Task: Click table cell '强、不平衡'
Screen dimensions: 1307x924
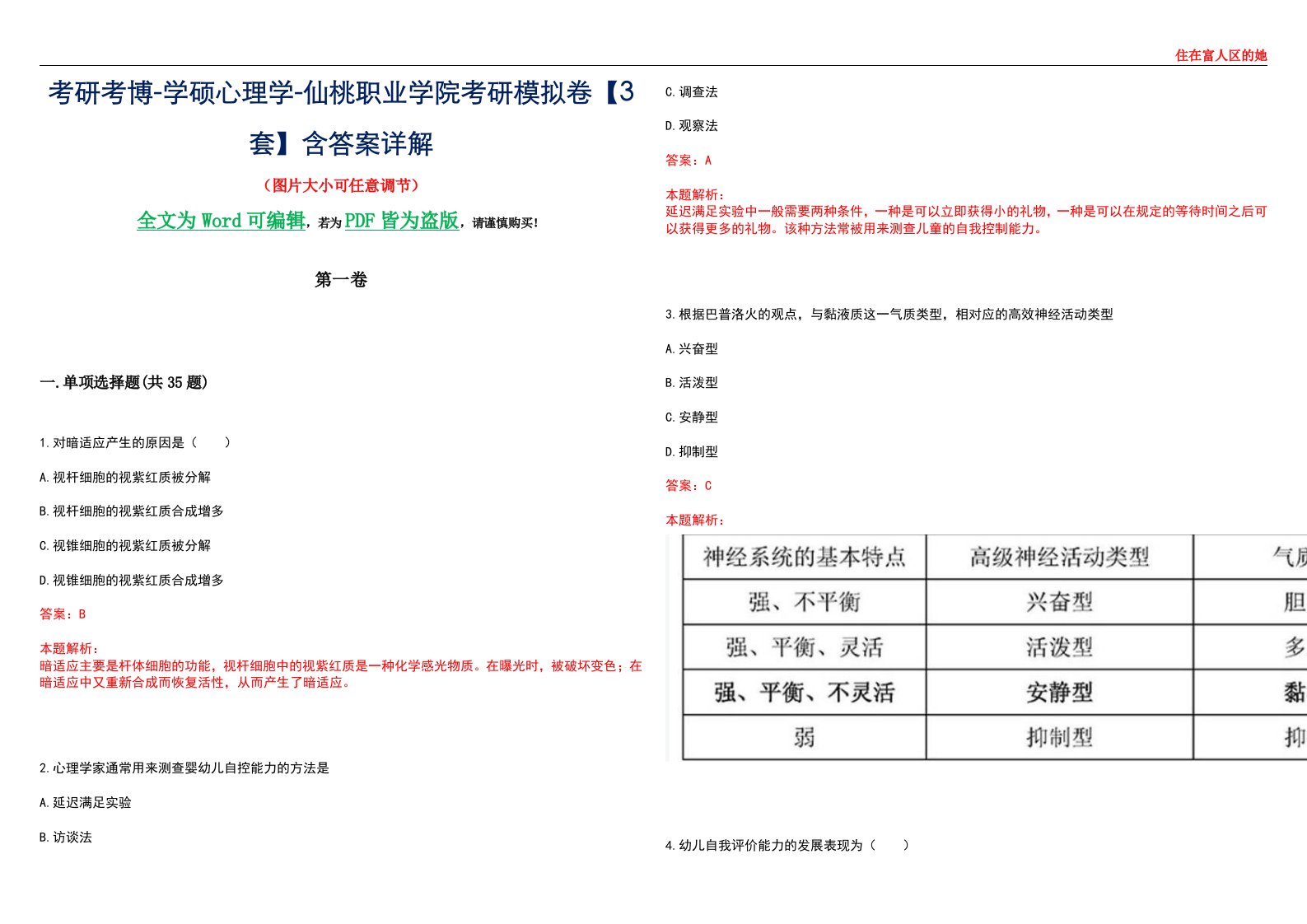Action: tap(805, 602)
